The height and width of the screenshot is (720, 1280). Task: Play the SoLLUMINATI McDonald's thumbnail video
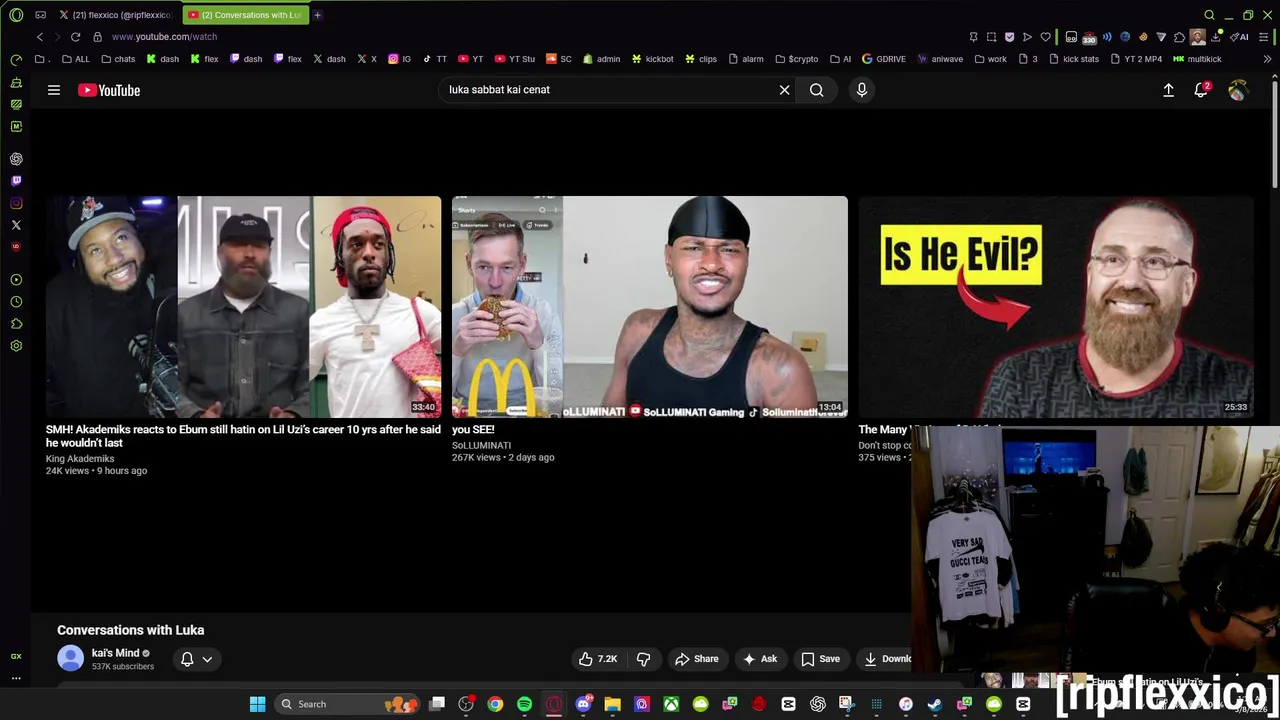[x=650, y=306]
